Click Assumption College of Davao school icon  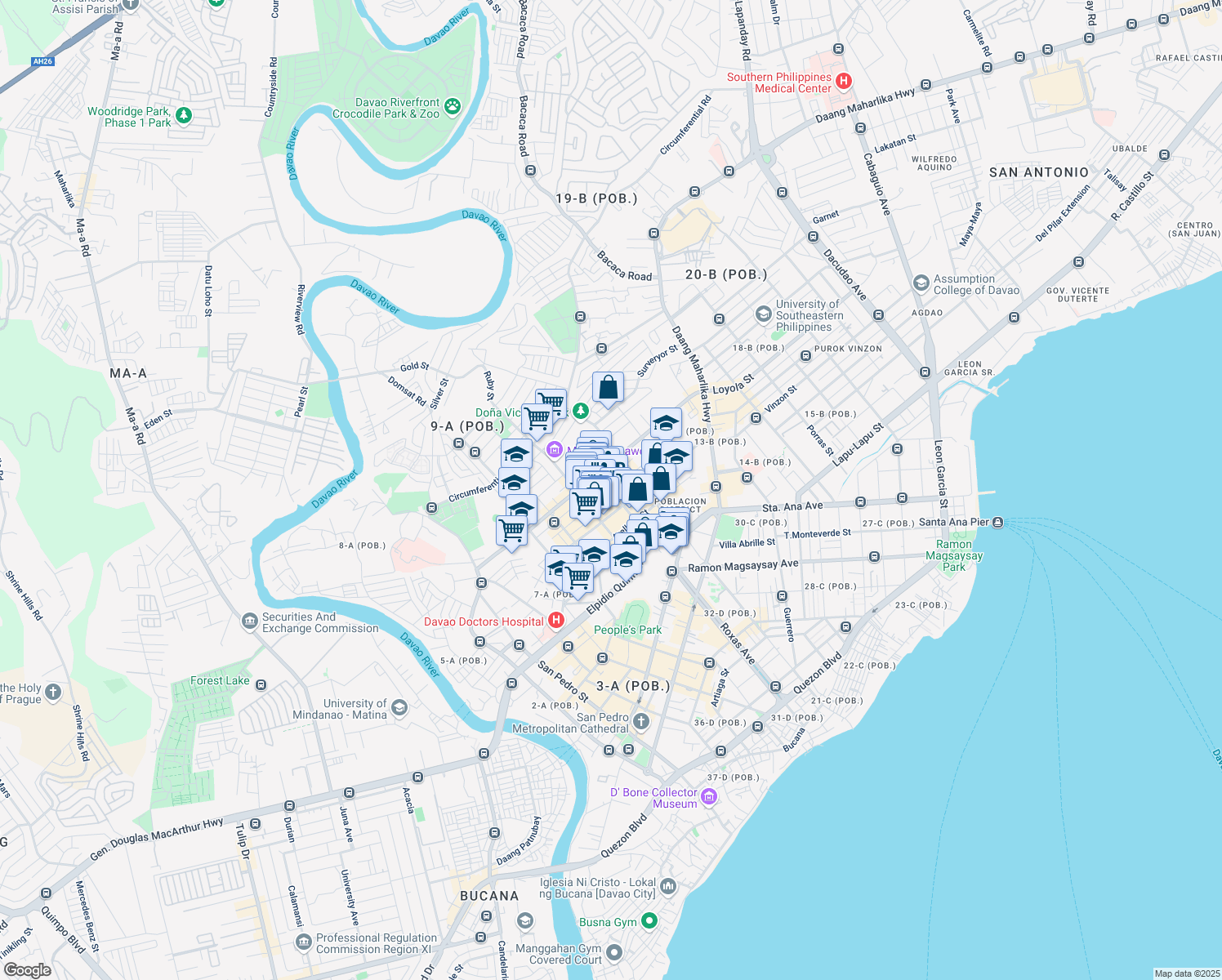(921, 283)
